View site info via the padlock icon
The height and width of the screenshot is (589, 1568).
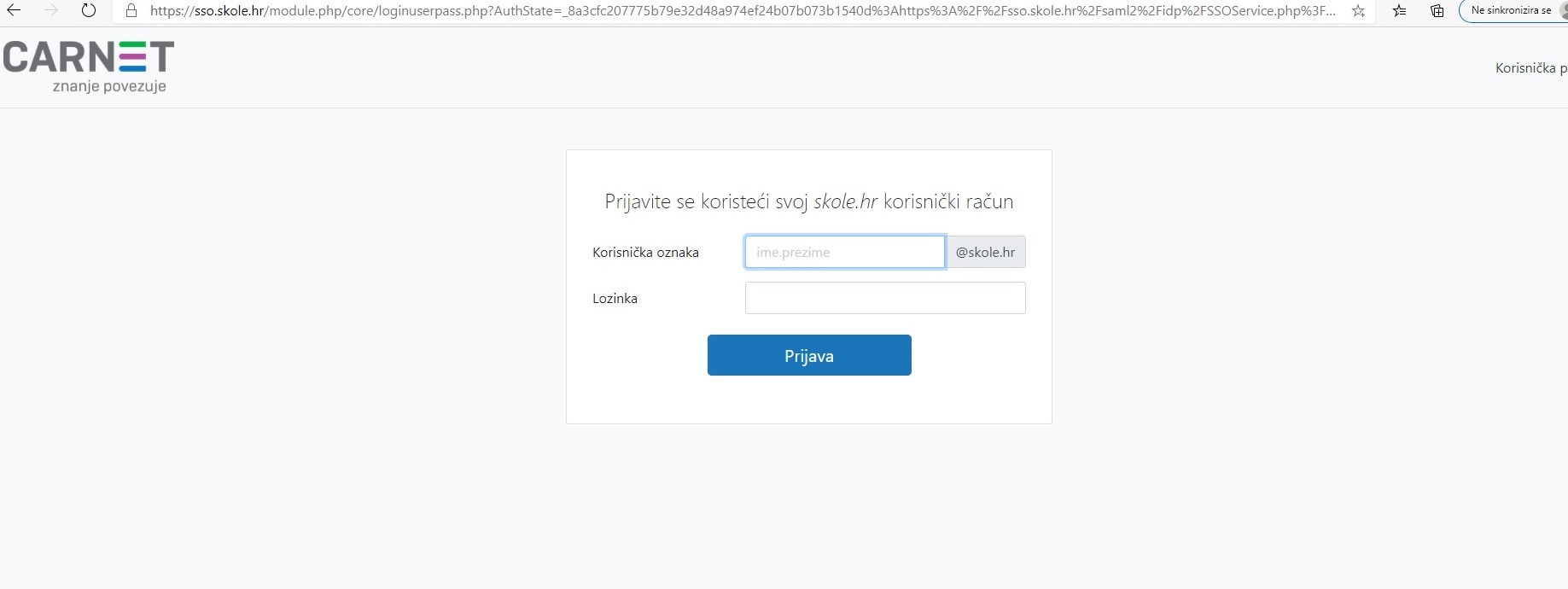click(131, 11)
